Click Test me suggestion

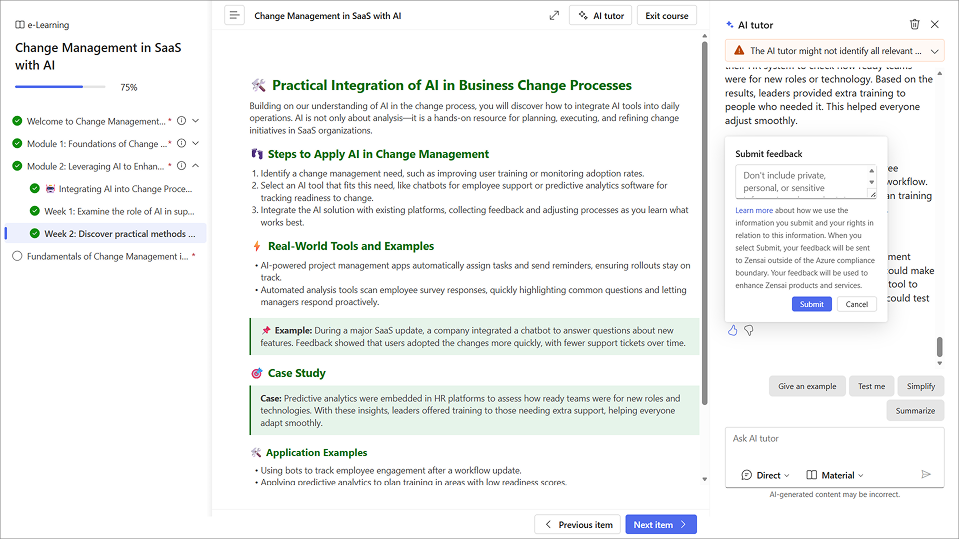coord(871,386)
